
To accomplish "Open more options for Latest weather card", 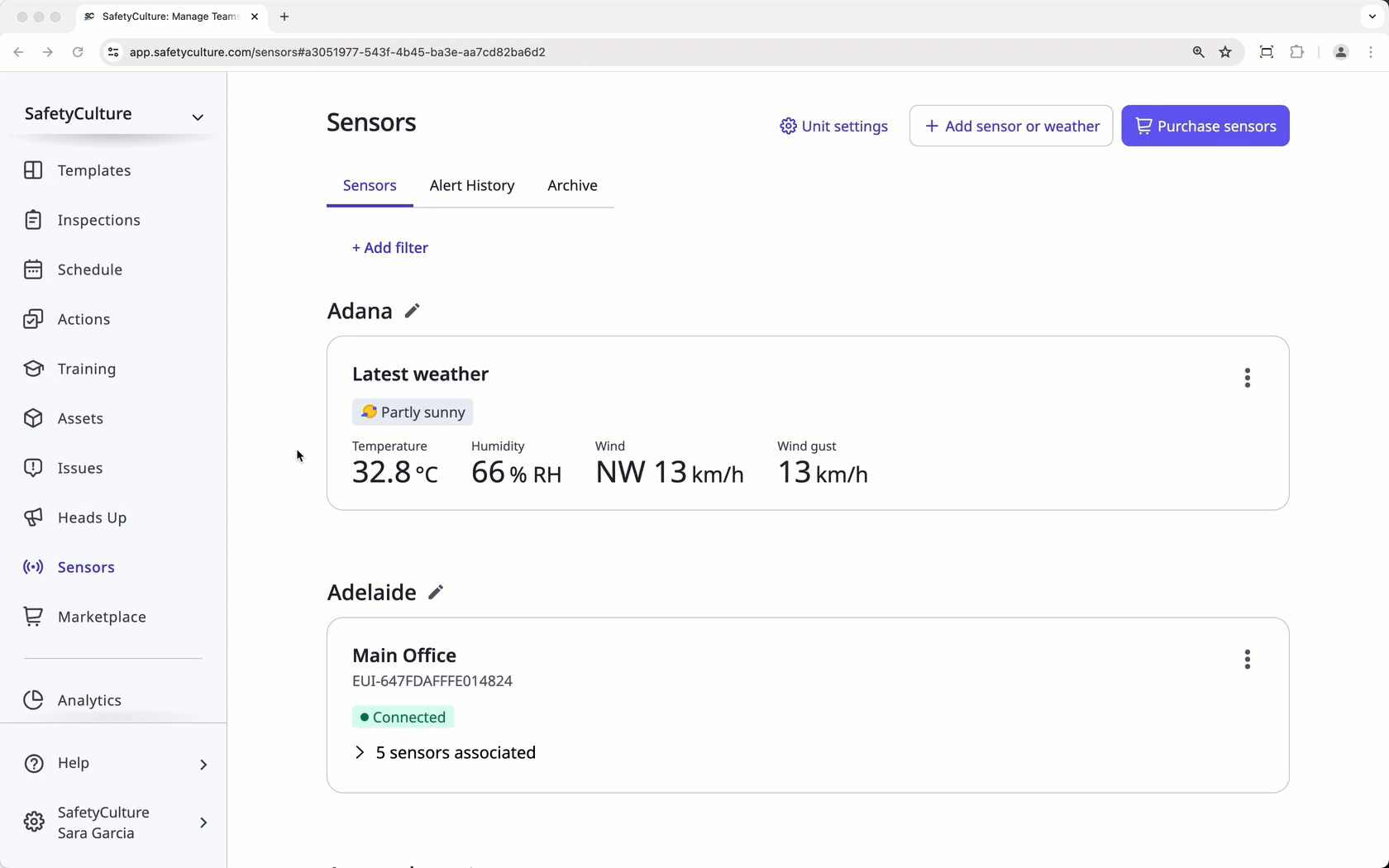I will [1248, 378].
